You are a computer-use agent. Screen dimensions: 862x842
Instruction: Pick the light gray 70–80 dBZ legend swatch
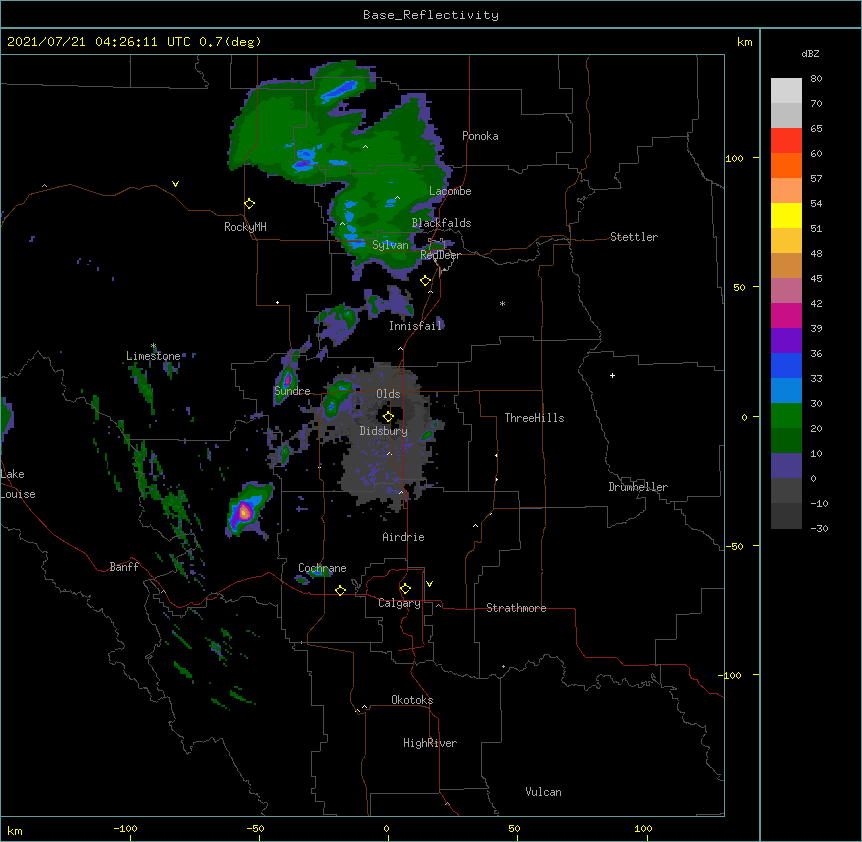pyautogui.click(x=786, y=91)
